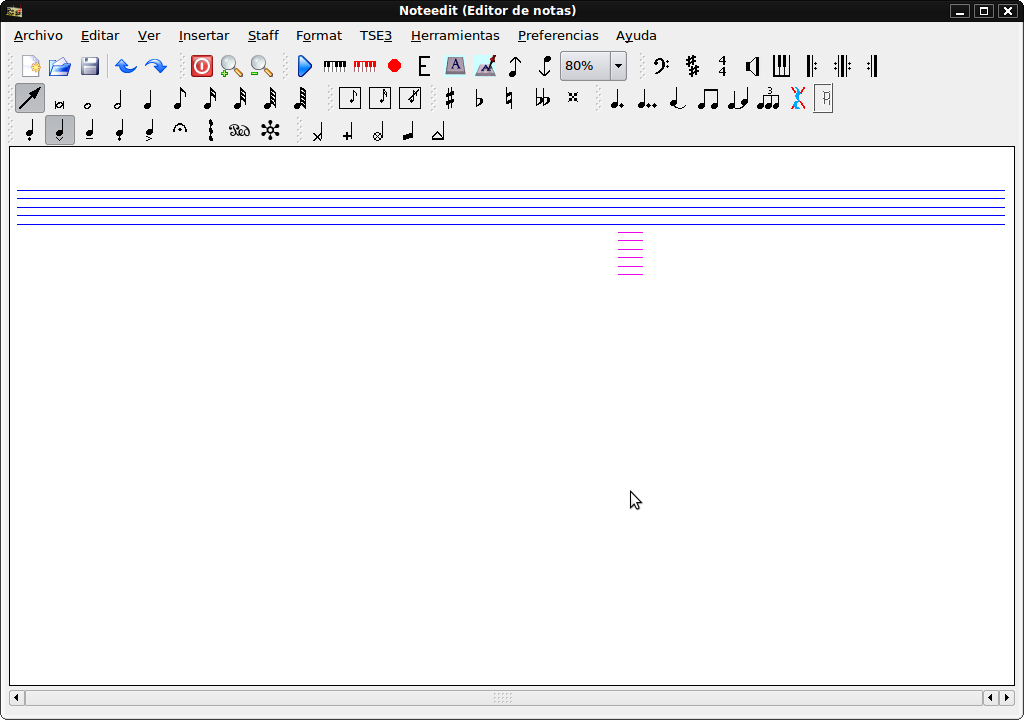Image resolution: width=1024 pixels, height=720 pixels.
Task: Click the piano keys icon
Action: 782,66
